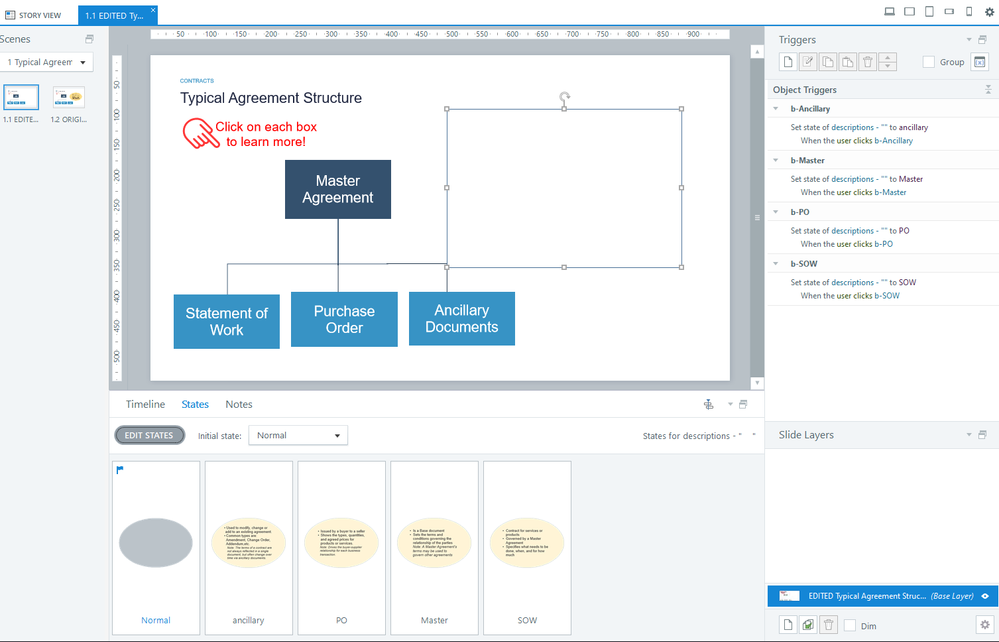This screenshot has height=642, width=999.
Task: Switch to phone landscape preview icon
Action: (x=949, y=11)
